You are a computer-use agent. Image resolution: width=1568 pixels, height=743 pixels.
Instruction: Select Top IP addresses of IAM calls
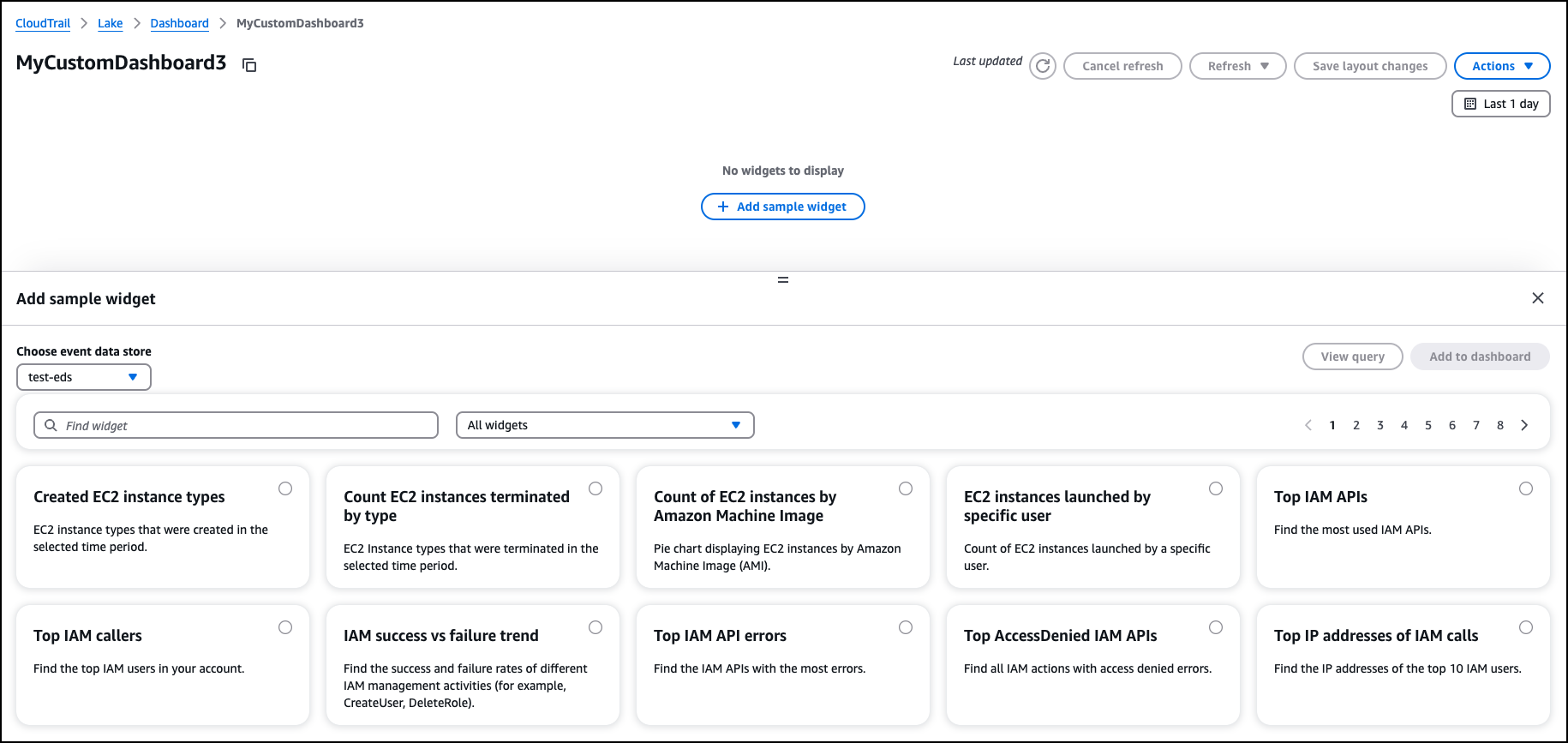coord(1526,627)
